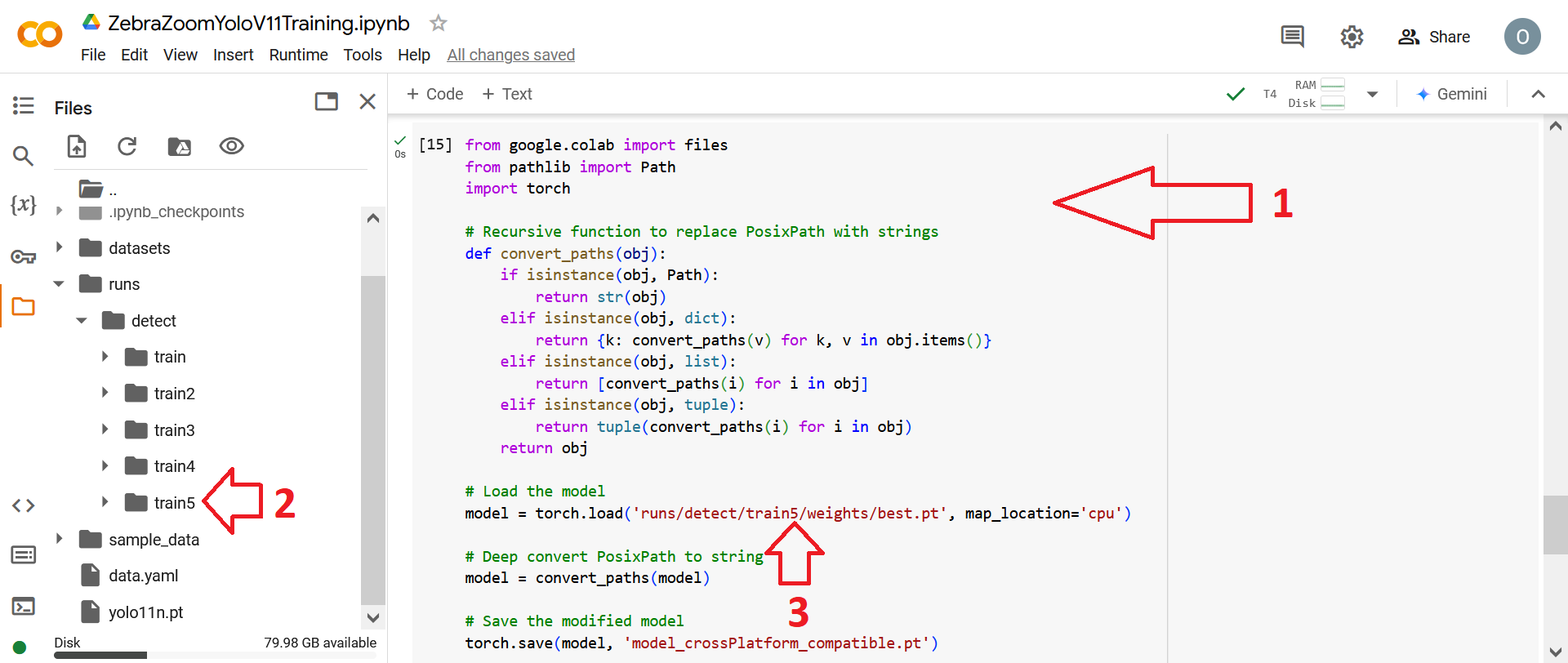Collapse the detect folder
The image size is (1568, 663).
[x=82, y=321]
